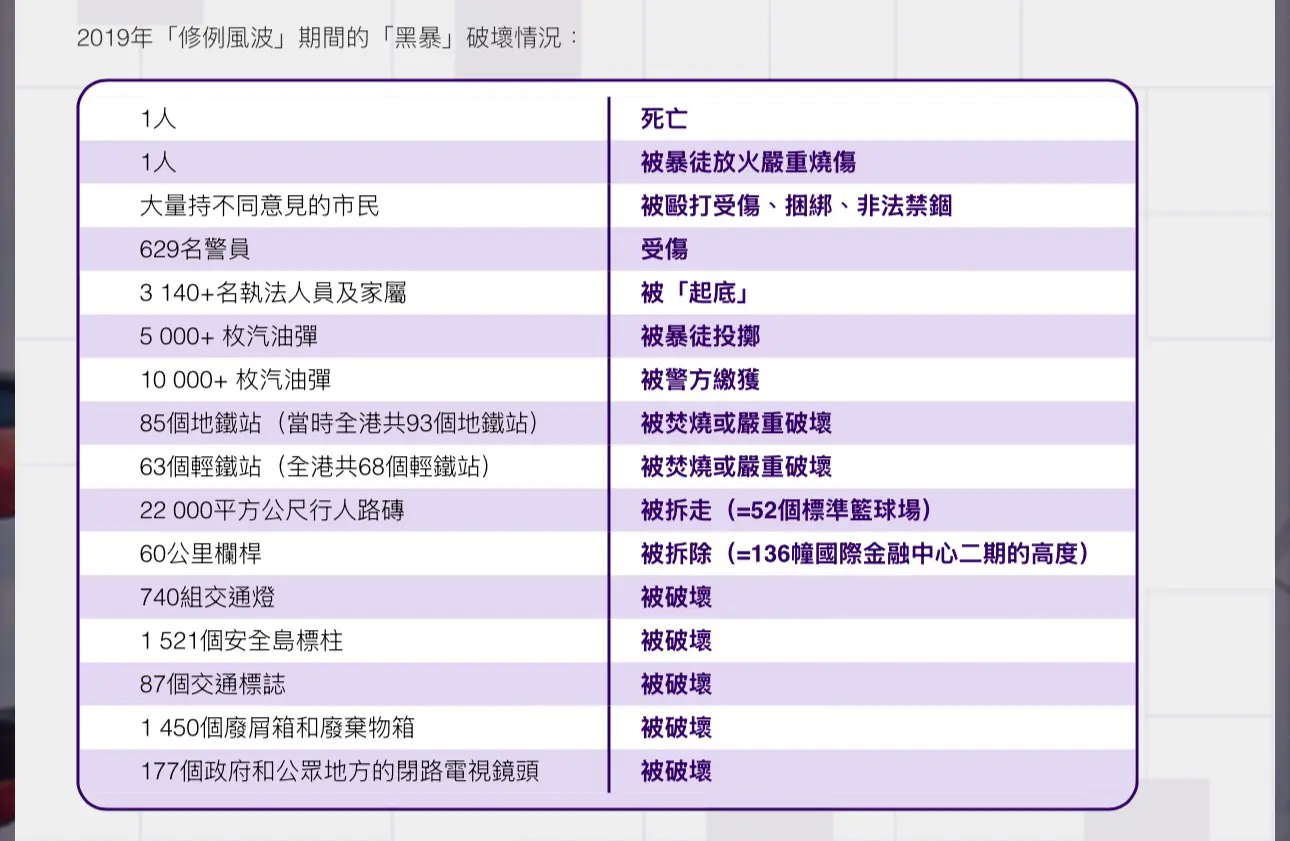Click the '被「起底」' cell

[695, 293]
